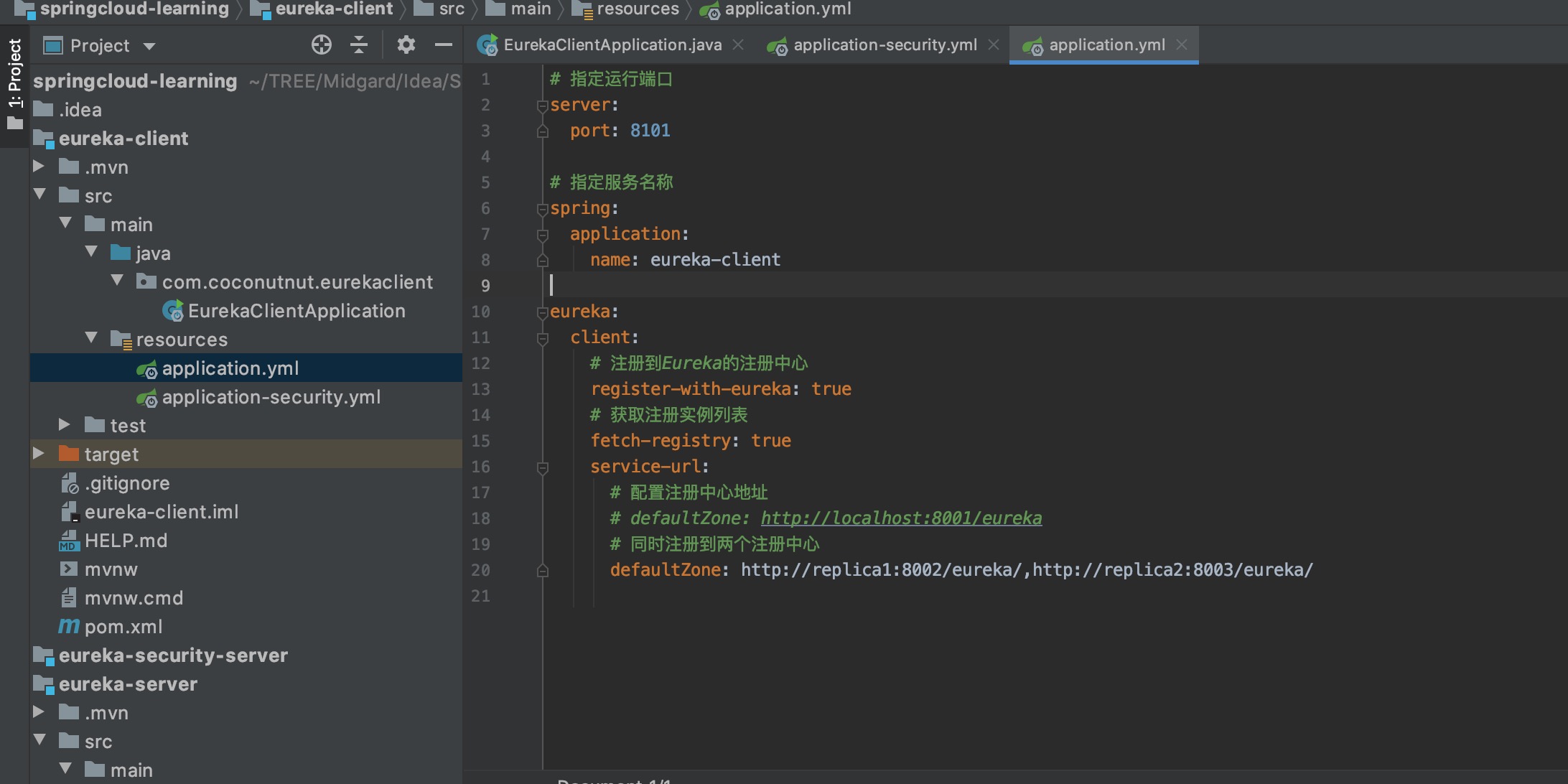Close the application.yml editor tab

point(1182,45)
